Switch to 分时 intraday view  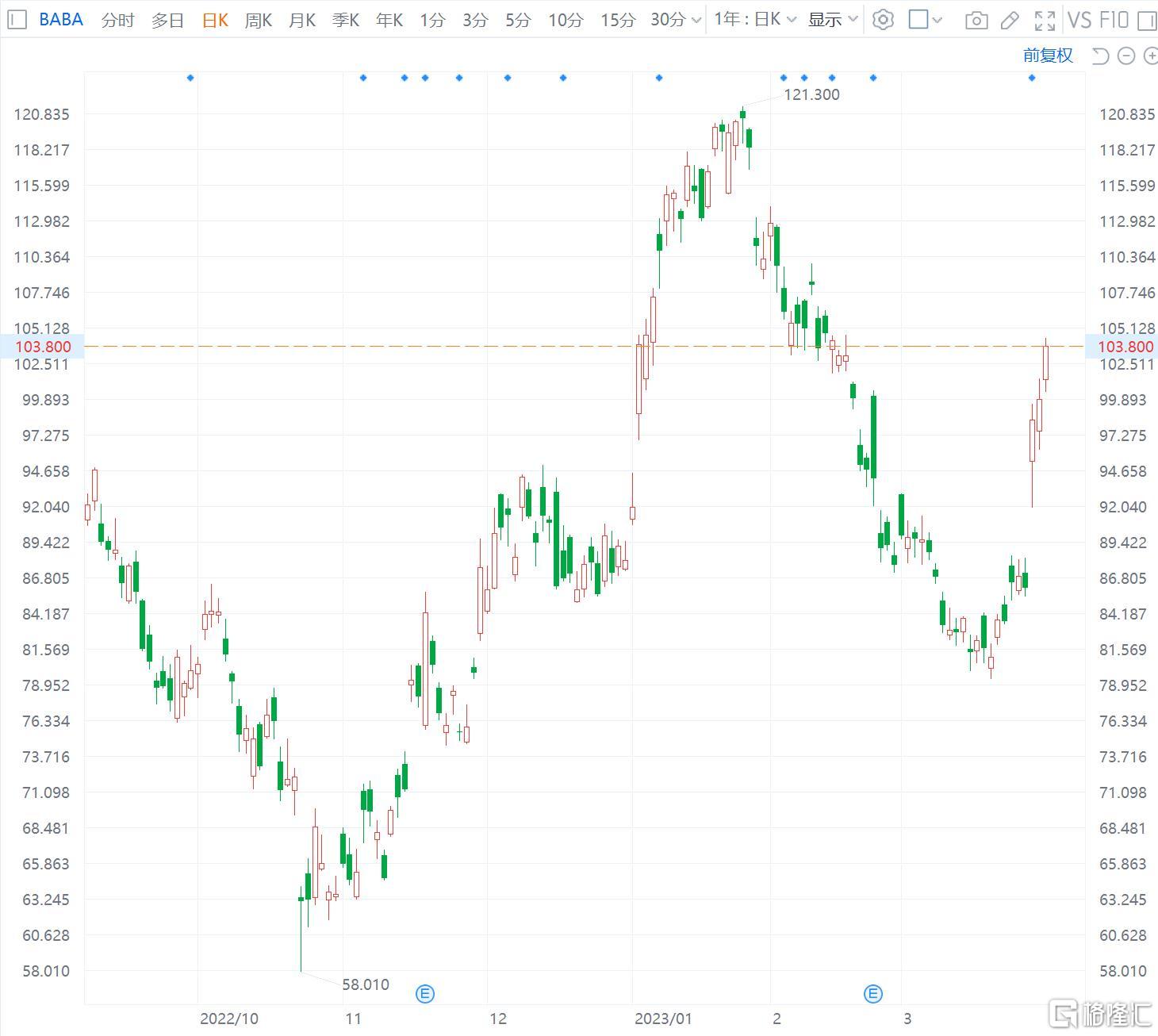tap(117, 20)
